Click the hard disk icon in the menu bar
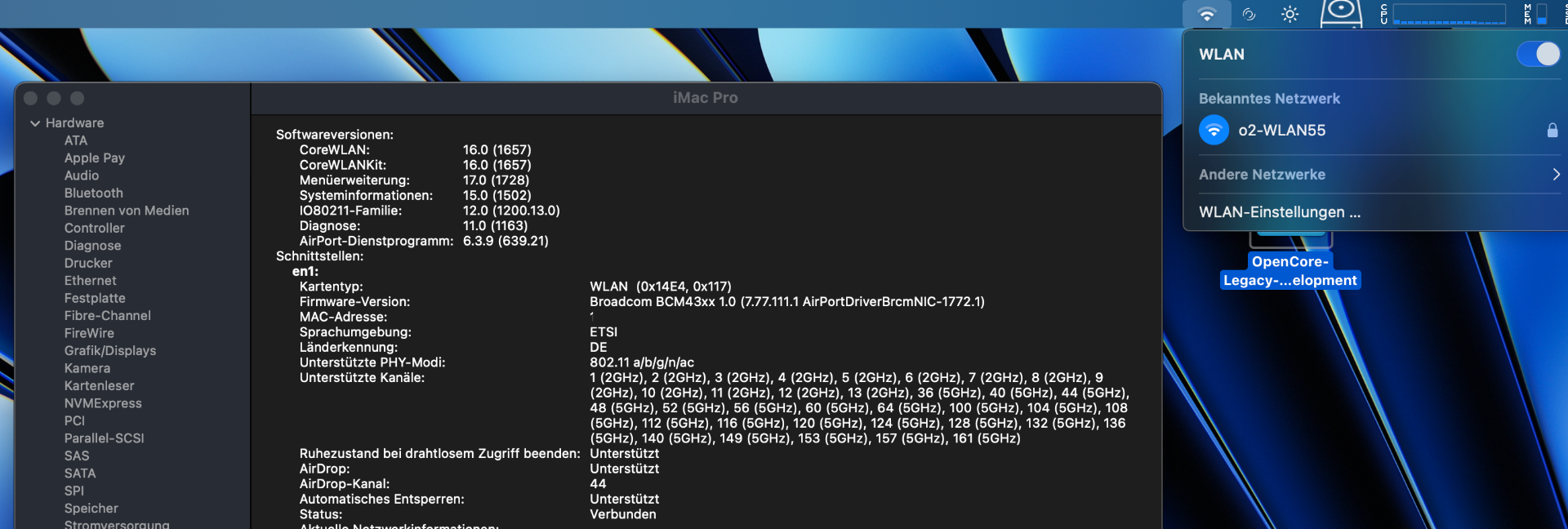This screenshot has width=1568, height=529. pos(1341,14)
